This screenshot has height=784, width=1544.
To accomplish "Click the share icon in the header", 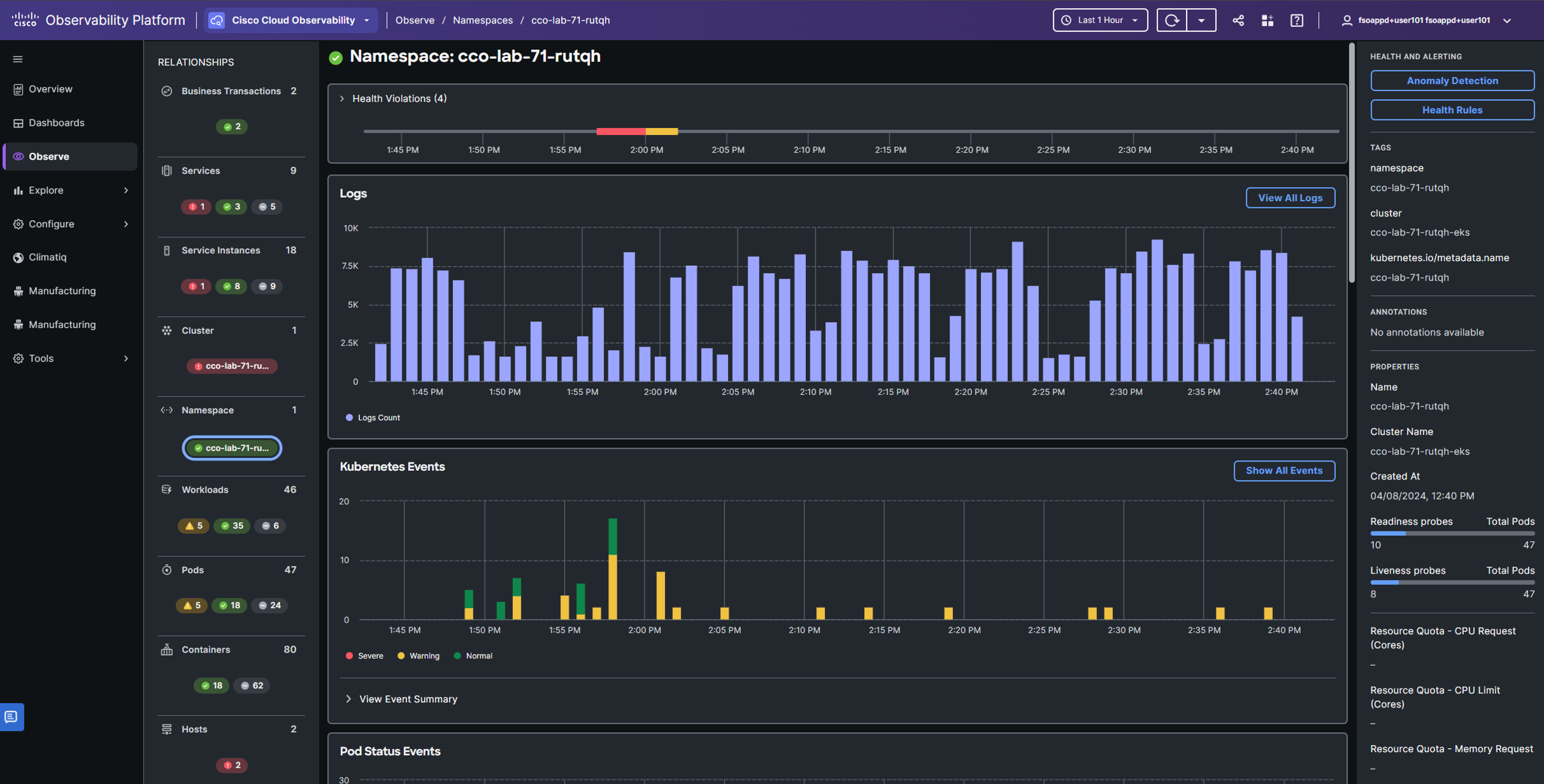I will (1238, 20).
